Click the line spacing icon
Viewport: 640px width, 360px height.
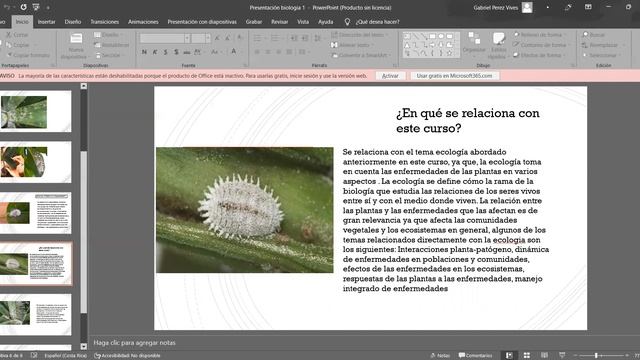[317, 38]
